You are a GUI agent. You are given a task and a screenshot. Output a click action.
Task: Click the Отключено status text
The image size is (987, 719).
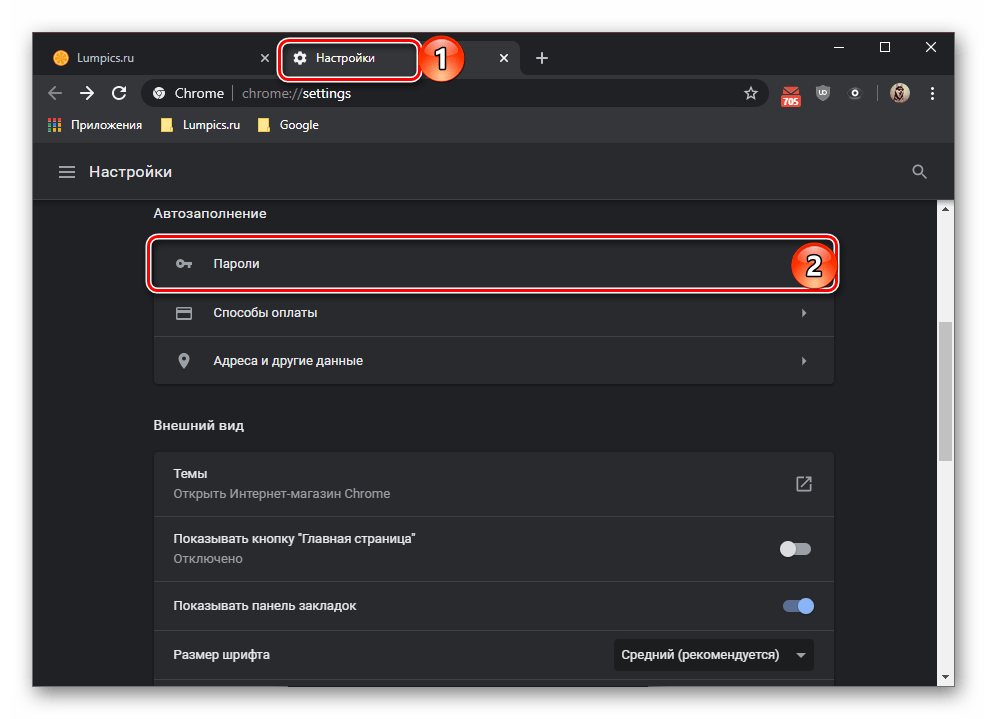208,558
